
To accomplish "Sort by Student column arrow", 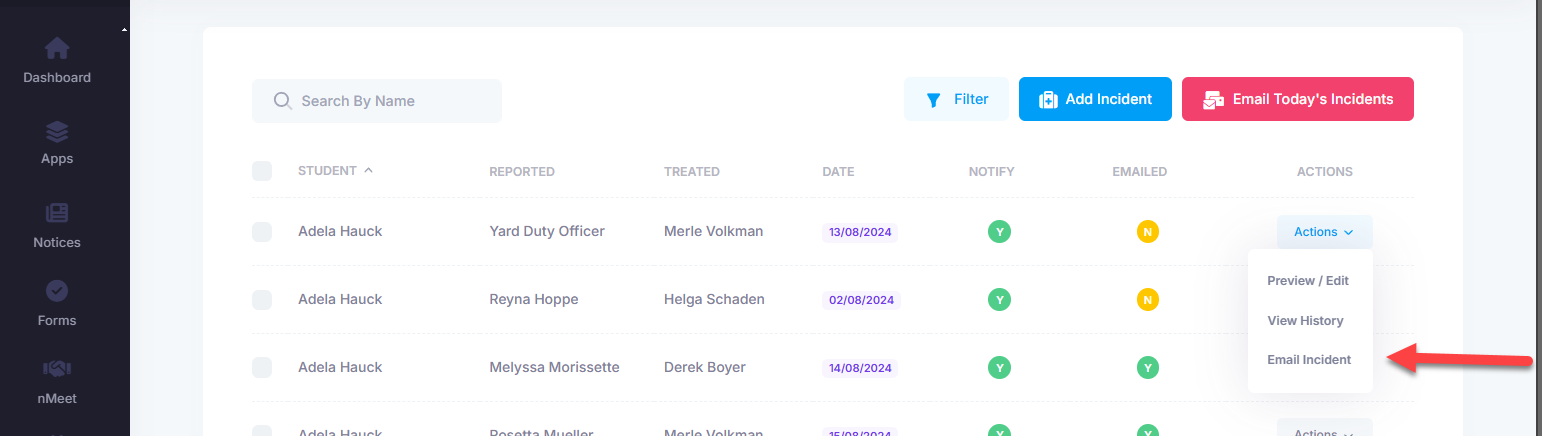I will 369,171.
